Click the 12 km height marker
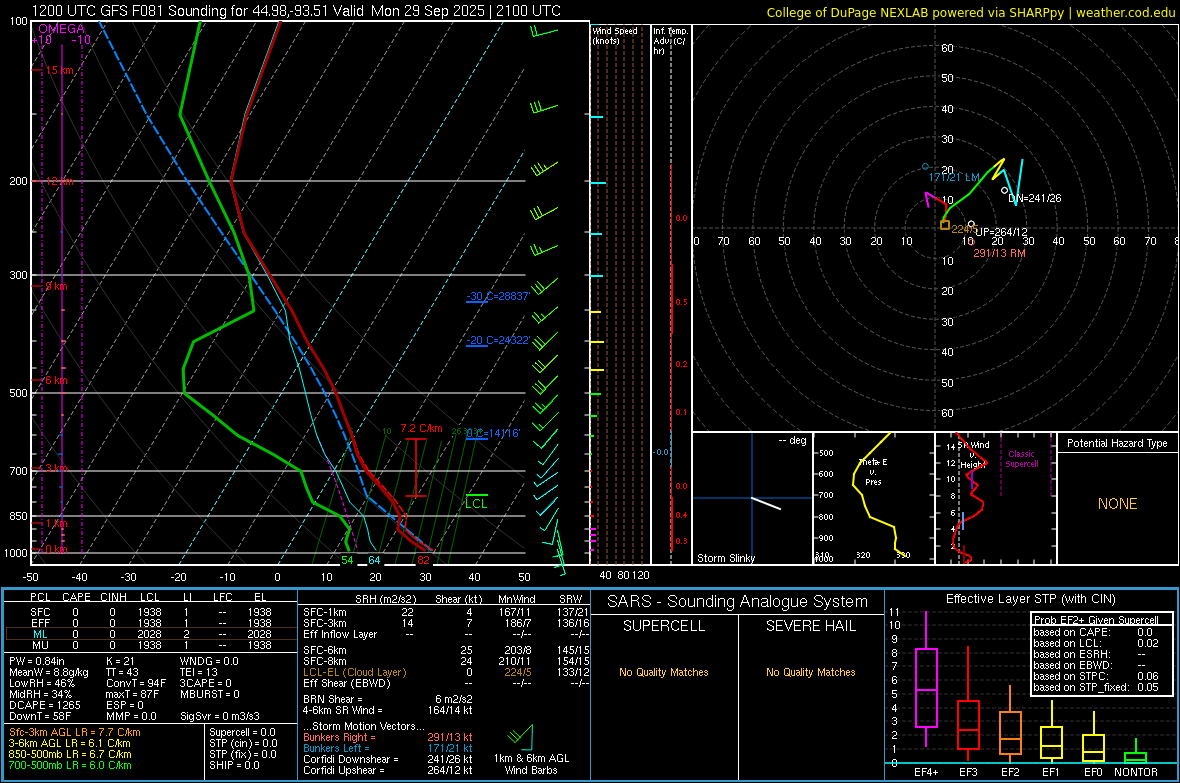1180x783 pixels. [x=59, y=181]
